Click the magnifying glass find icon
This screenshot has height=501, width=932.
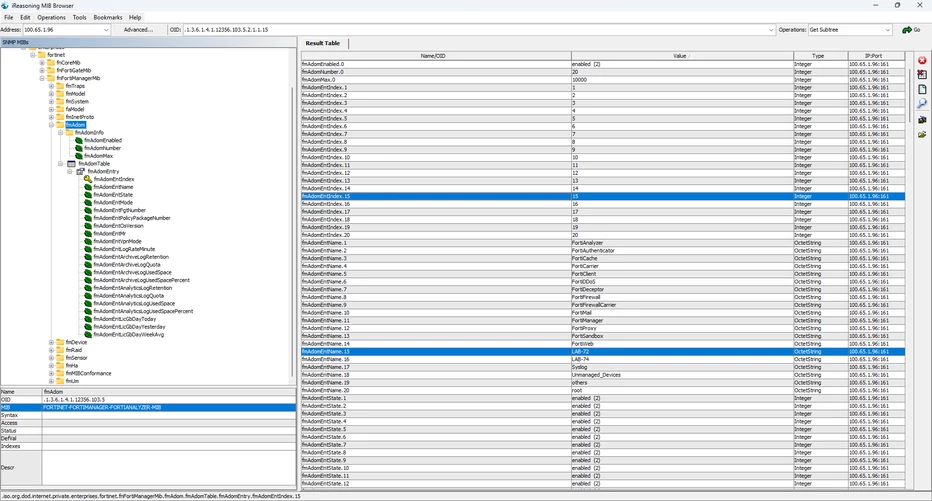pyautogui.click(x=922, y=103)
